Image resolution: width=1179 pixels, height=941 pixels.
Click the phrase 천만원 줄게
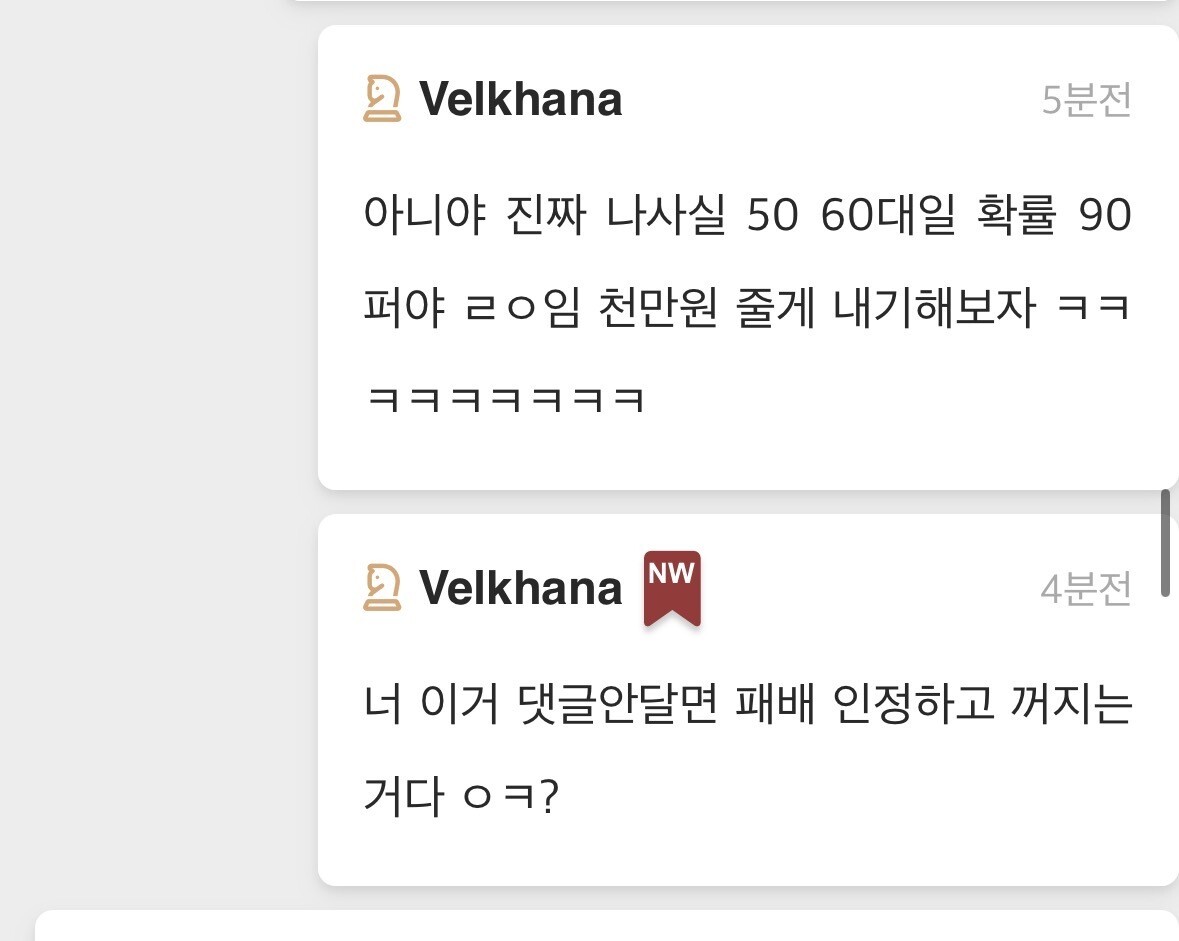(707, 307)
